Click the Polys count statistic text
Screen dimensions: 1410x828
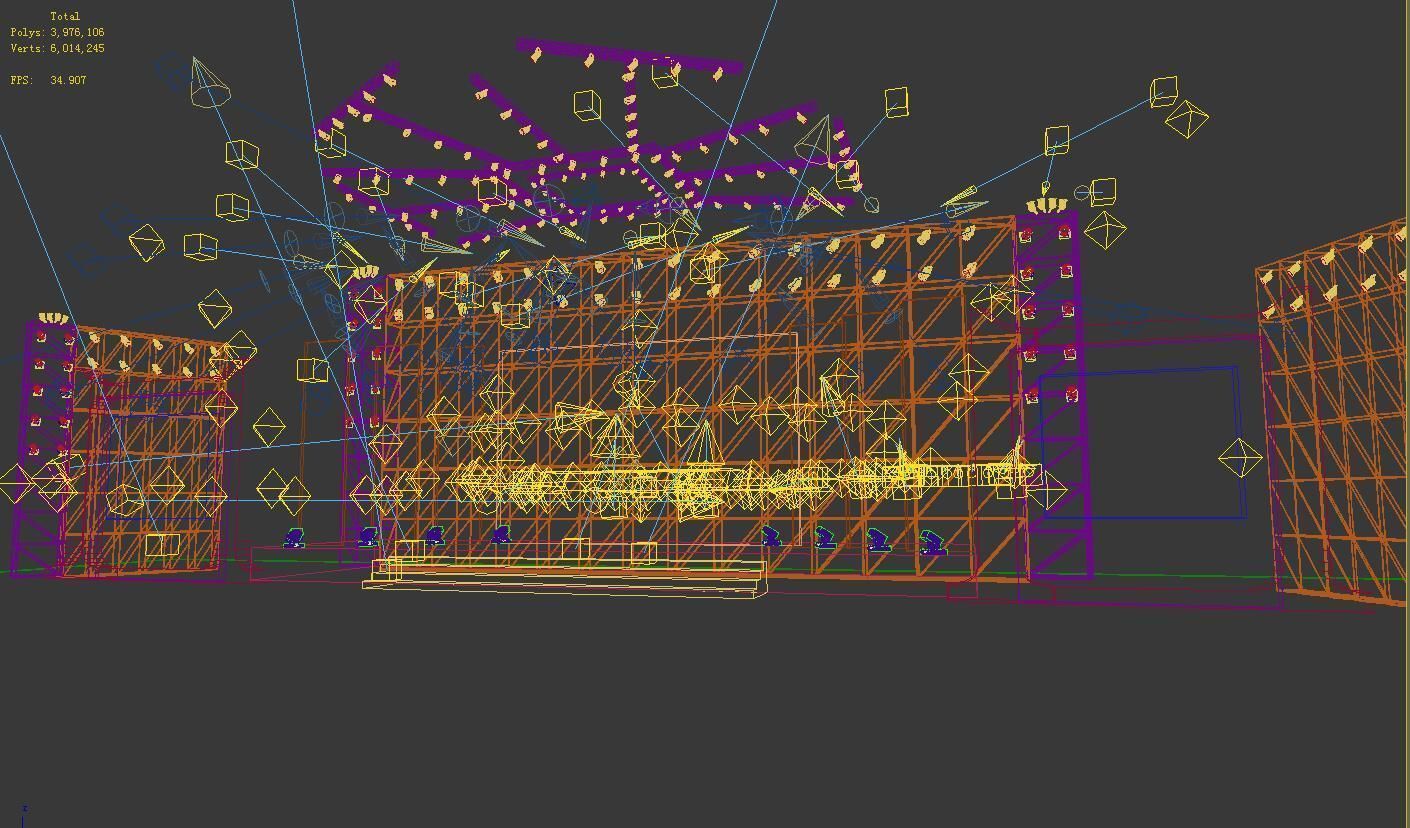(57, 32)
